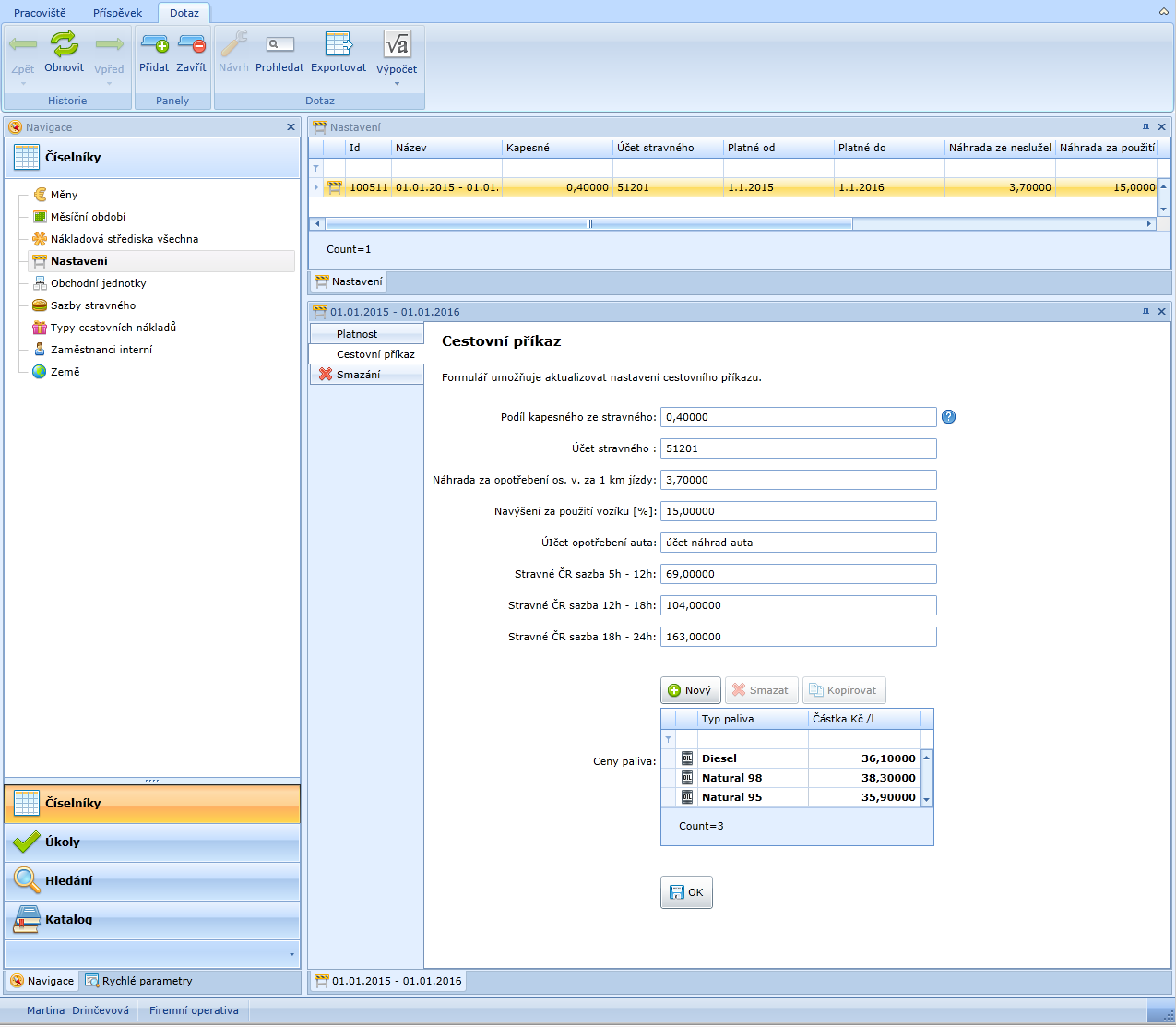Pin the Nastavení panel with pushpin icon
Image resolution: width=1176 pixels, height=1027 pixels.
click(1146, 127)
